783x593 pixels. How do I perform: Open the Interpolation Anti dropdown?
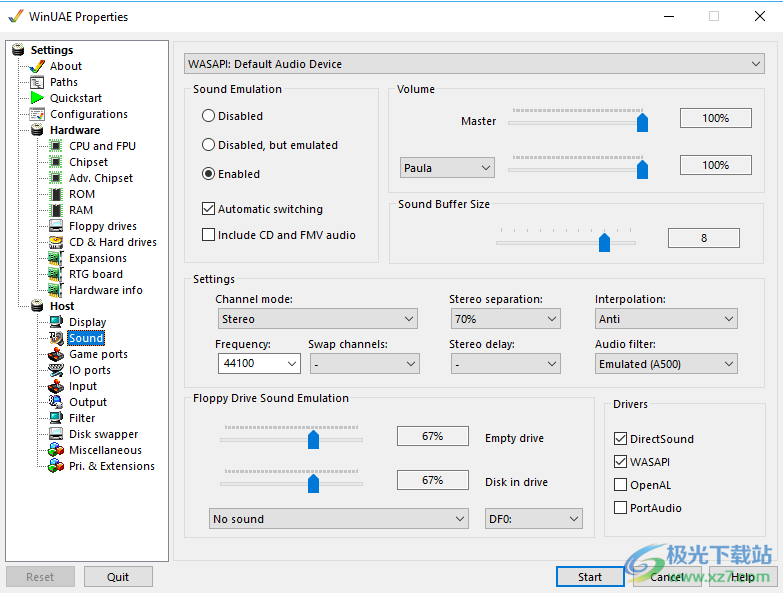coord(666,318)
